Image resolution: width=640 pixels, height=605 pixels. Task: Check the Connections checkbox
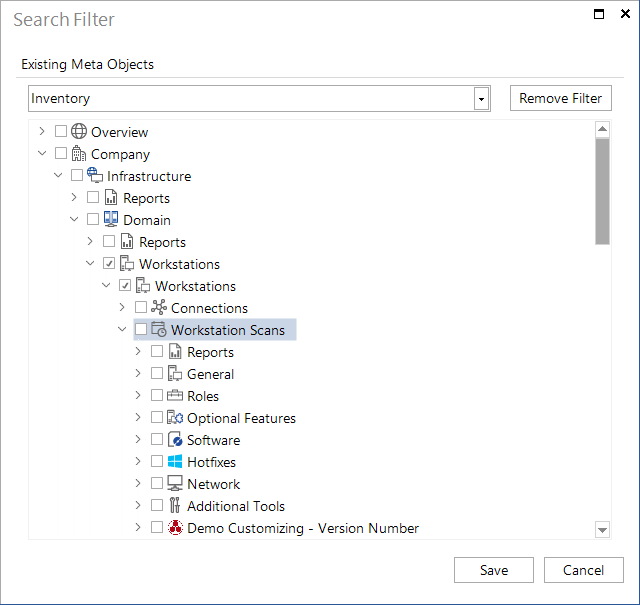141,307
